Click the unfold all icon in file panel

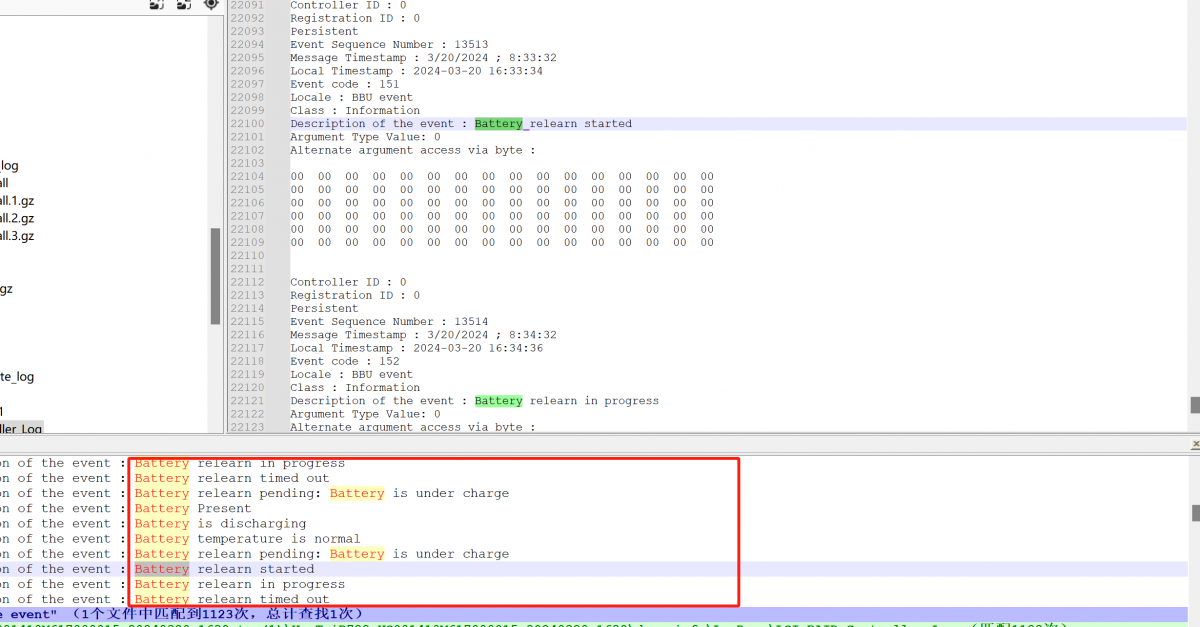(157, 4)
